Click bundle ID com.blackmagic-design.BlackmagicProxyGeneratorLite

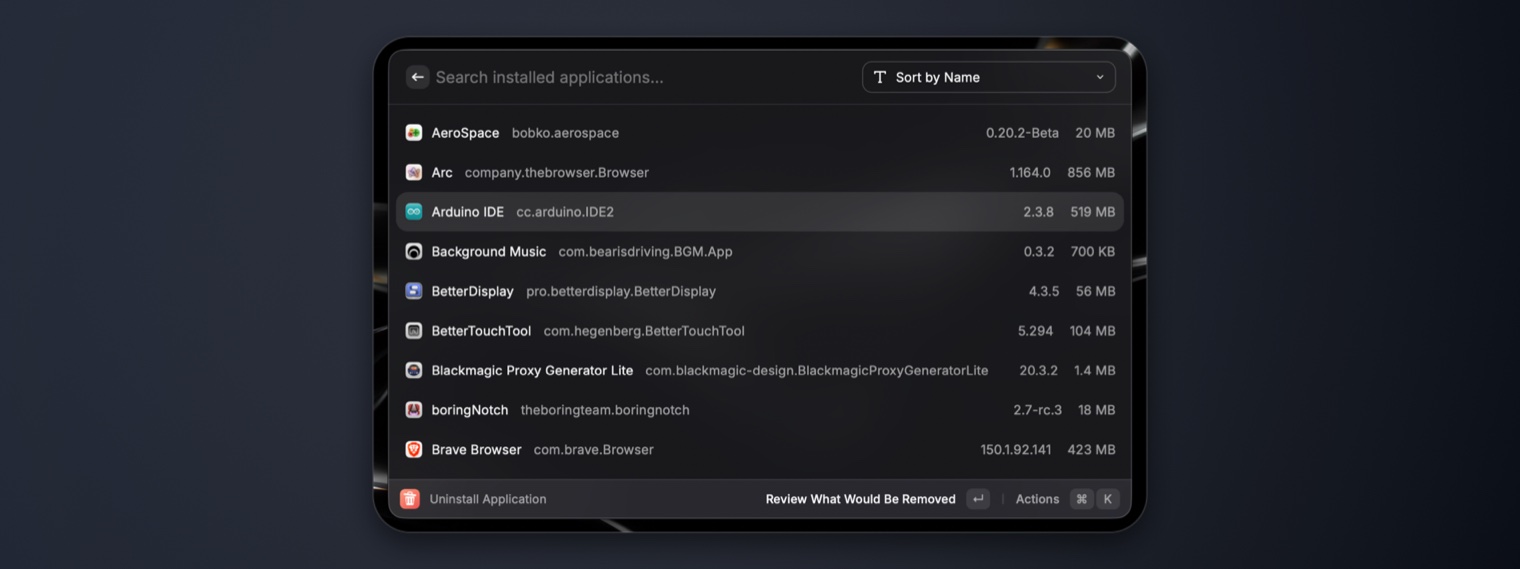[817, 370]
